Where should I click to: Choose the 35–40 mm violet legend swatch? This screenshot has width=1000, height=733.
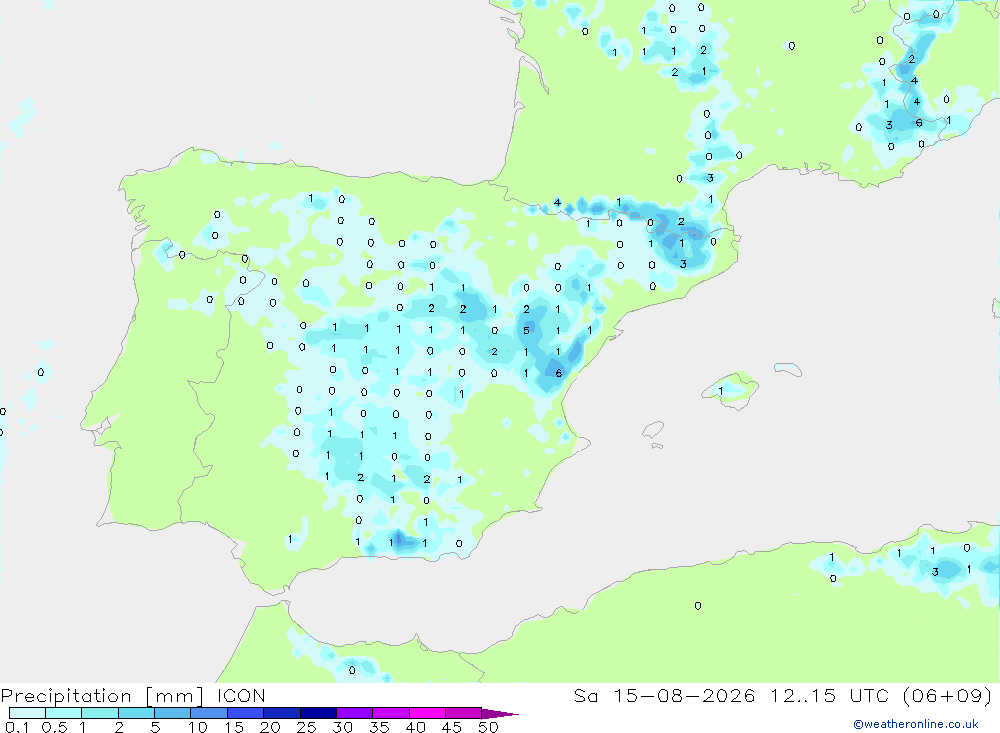click(x=390, y=713)
